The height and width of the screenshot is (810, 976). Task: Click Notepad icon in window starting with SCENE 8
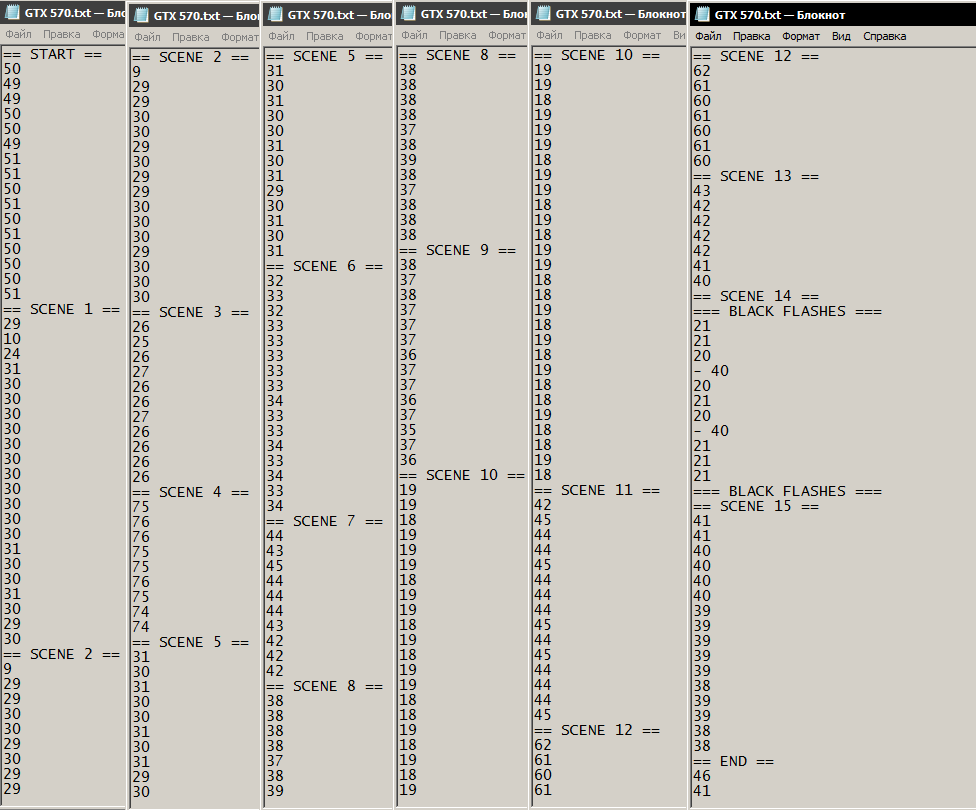coord(408,13)
